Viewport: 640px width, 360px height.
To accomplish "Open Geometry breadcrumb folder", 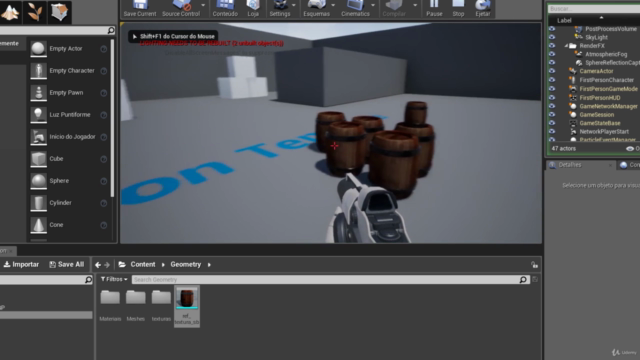I will click(x=186, y=264).
